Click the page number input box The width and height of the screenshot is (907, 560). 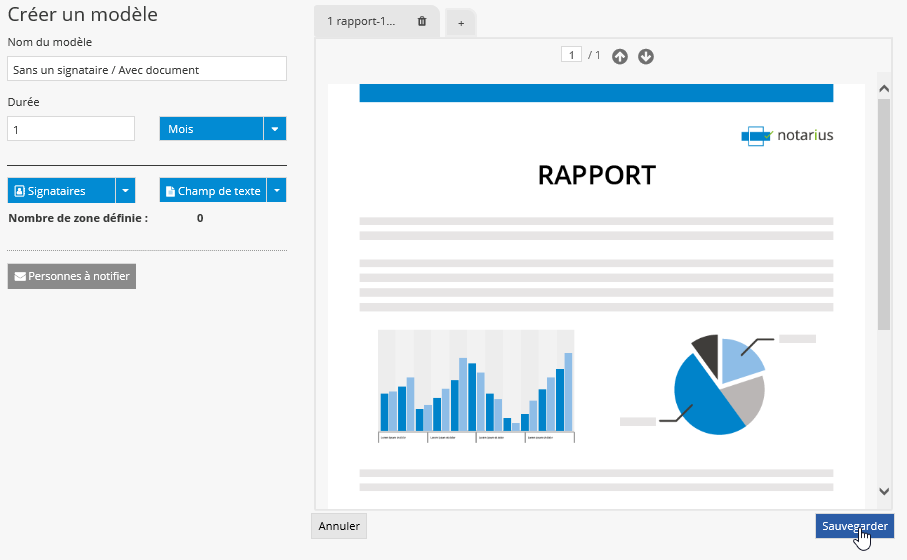(x=571, y=55)
